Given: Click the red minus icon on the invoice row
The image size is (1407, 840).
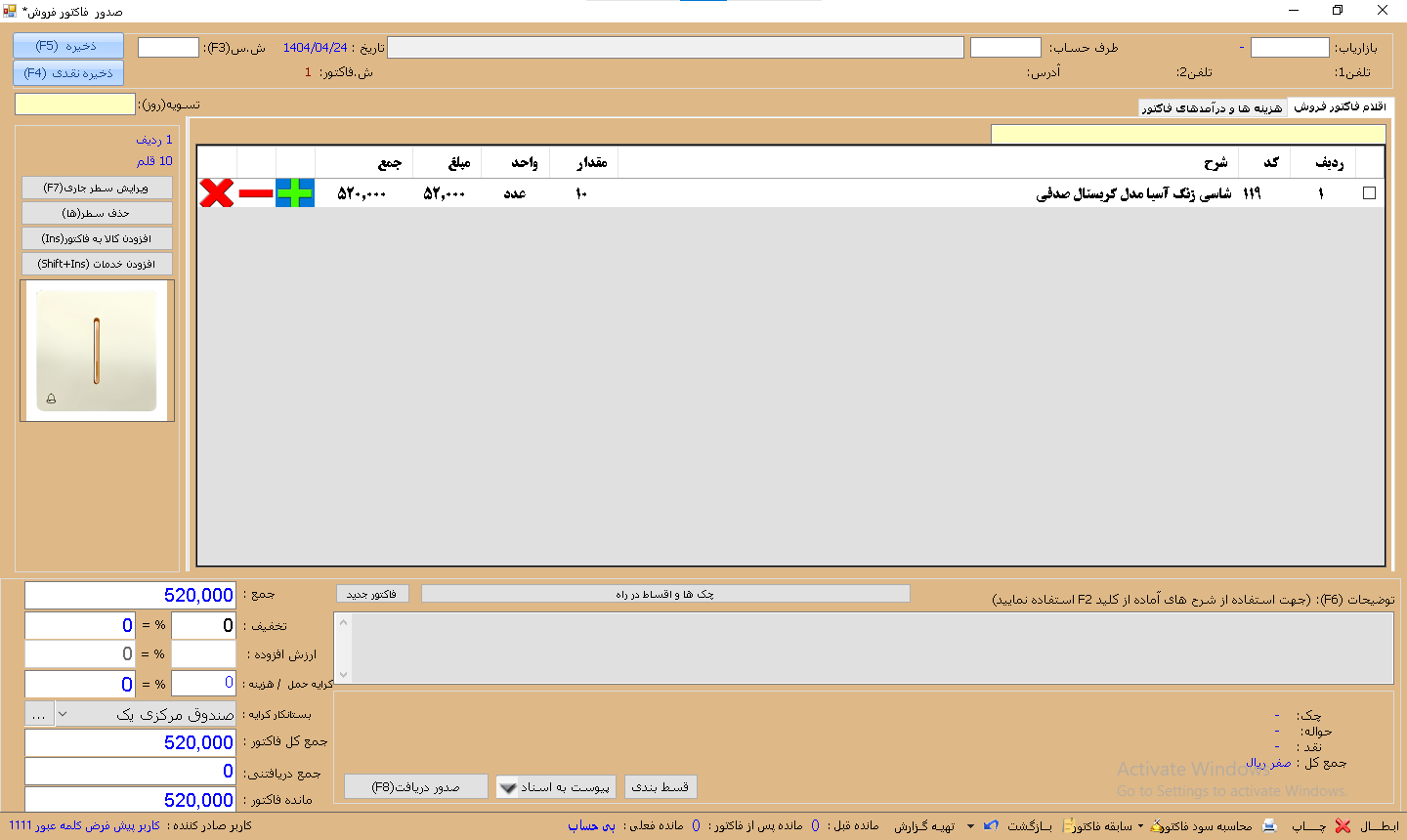Looking at the screenshot, I should point(256,193).
